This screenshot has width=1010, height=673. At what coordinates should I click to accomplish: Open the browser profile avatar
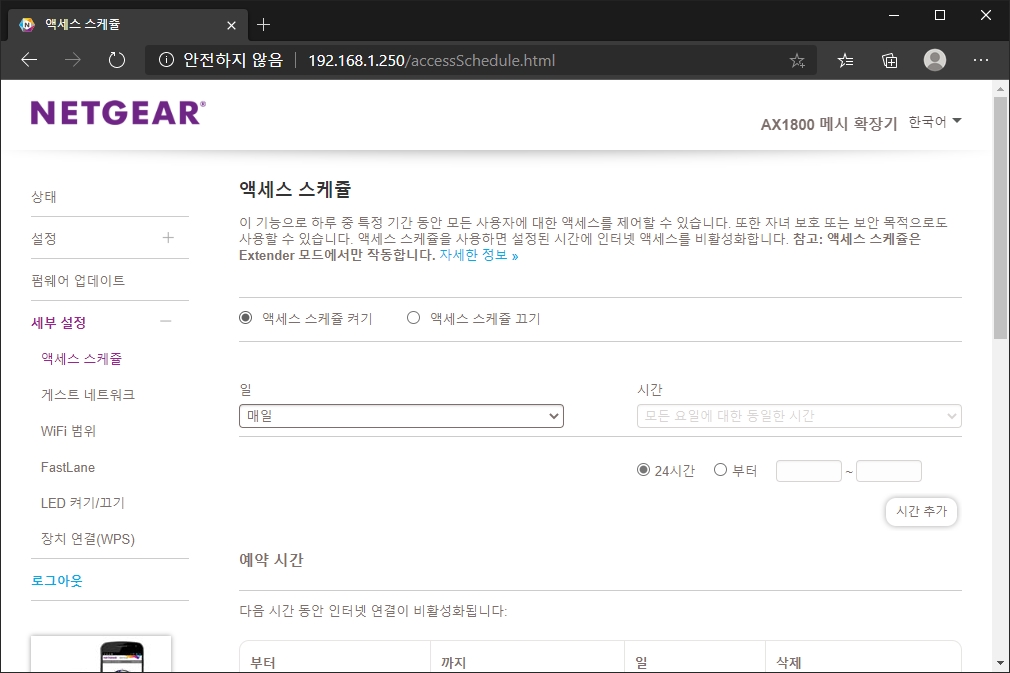tap(935, 60)
